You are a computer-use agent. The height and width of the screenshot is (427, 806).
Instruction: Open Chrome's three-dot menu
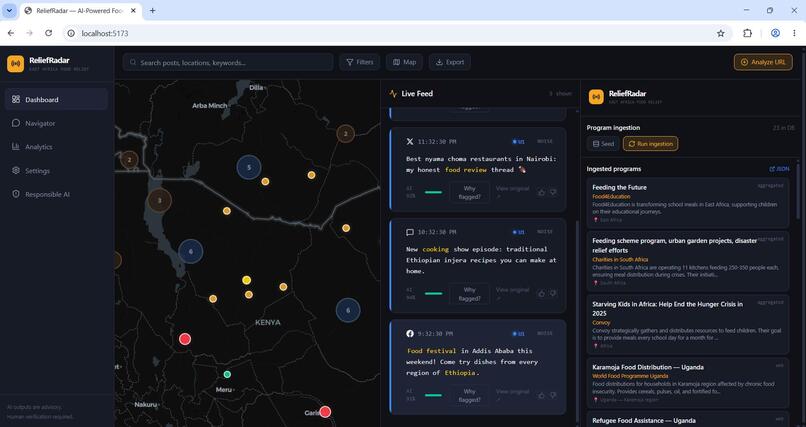(794, 33)
